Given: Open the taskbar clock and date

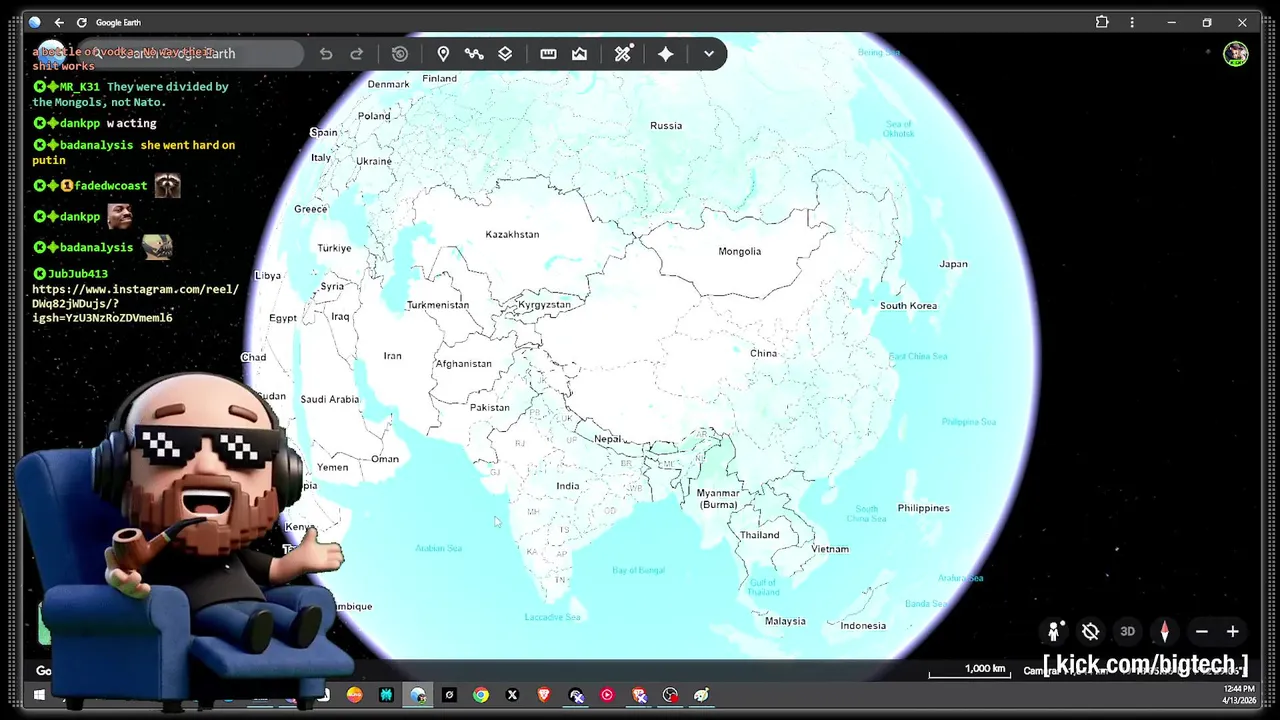Looking at the screenshot, I should coord(1238,695).
